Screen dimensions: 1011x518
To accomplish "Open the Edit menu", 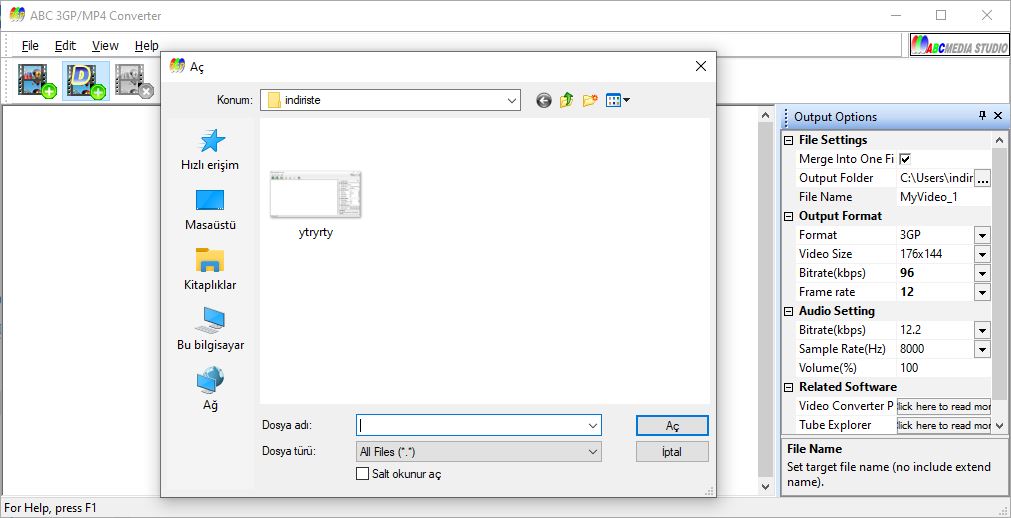I will pos(65,45).
